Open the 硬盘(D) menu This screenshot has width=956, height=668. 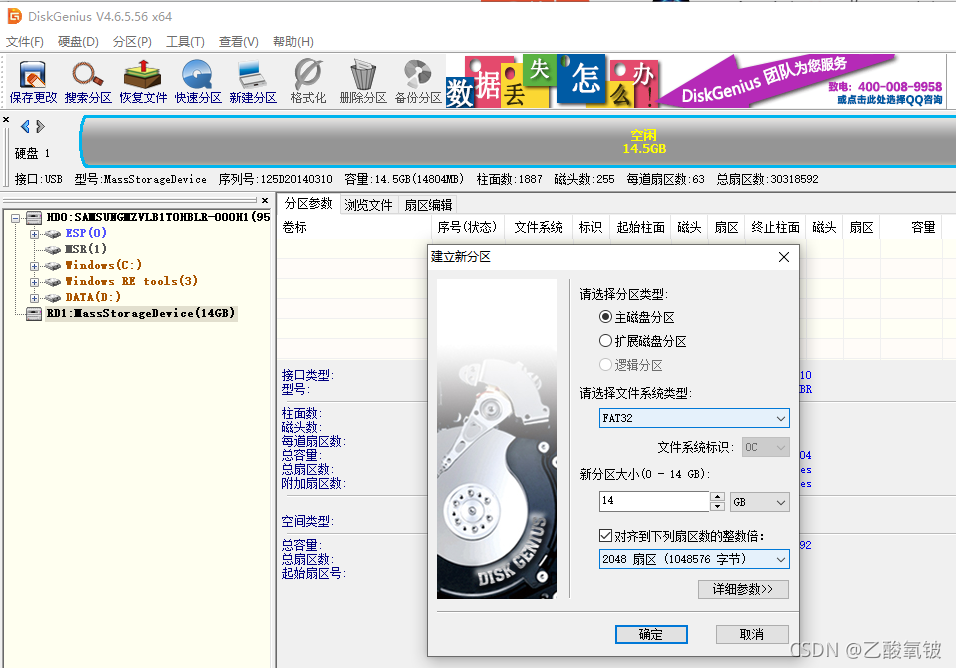pos(78,41)
